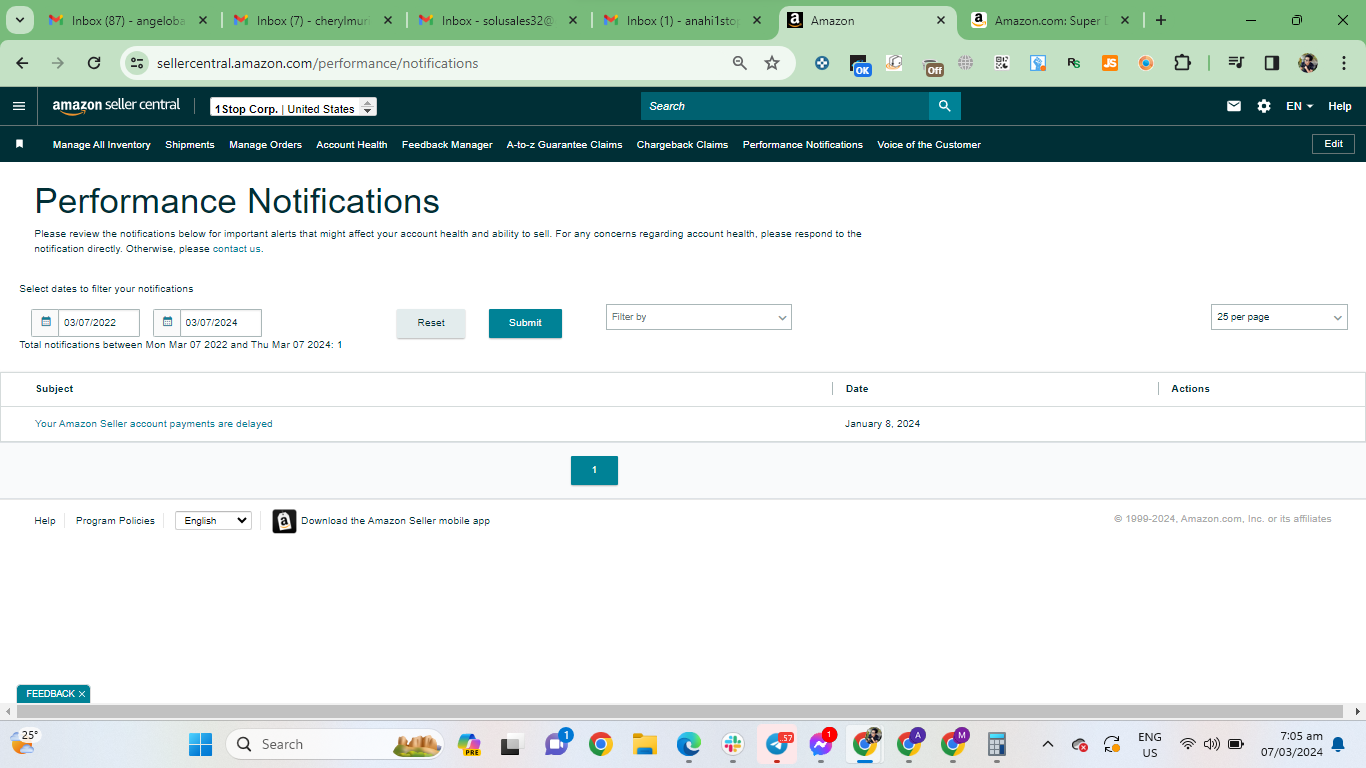Edit the start date field 03/07/2022
The width and height of the screenshot is (1366, 768).
pos(99,322)
